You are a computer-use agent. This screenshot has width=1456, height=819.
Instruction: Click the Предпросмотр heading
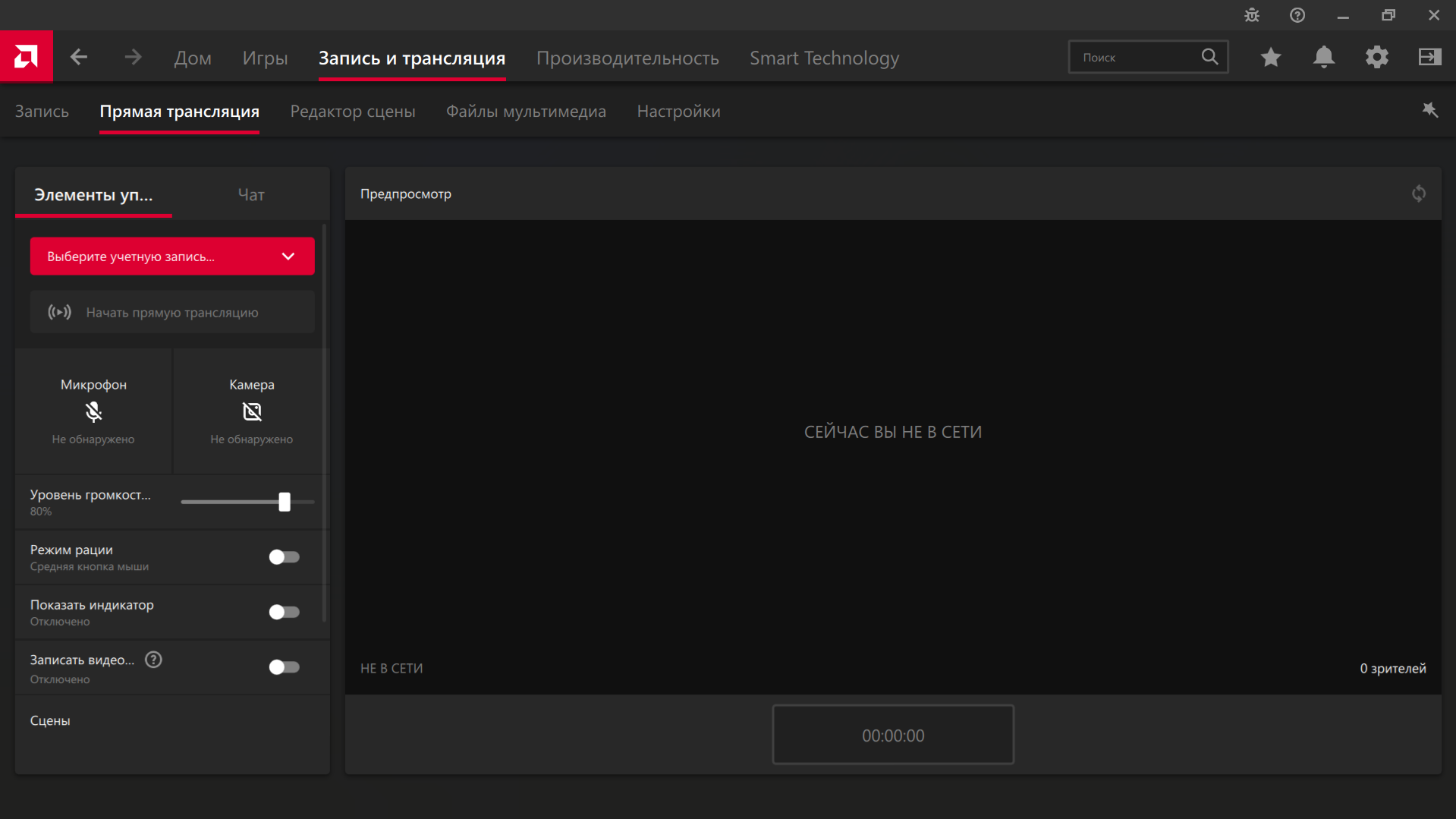click(x=406, y=194)
